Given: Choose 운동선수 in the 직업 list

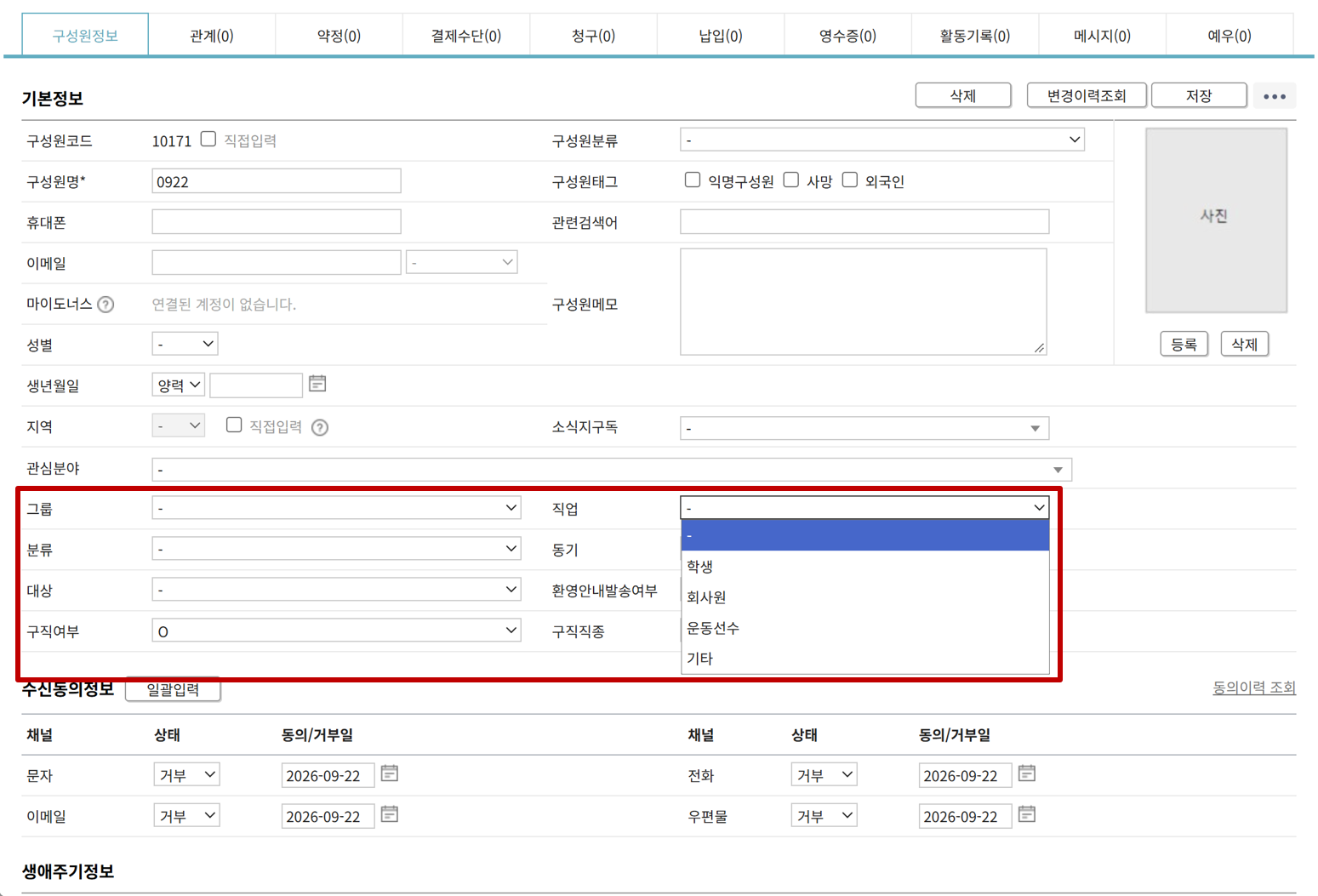Looking at the screenshot, I should tap(865, 628).
